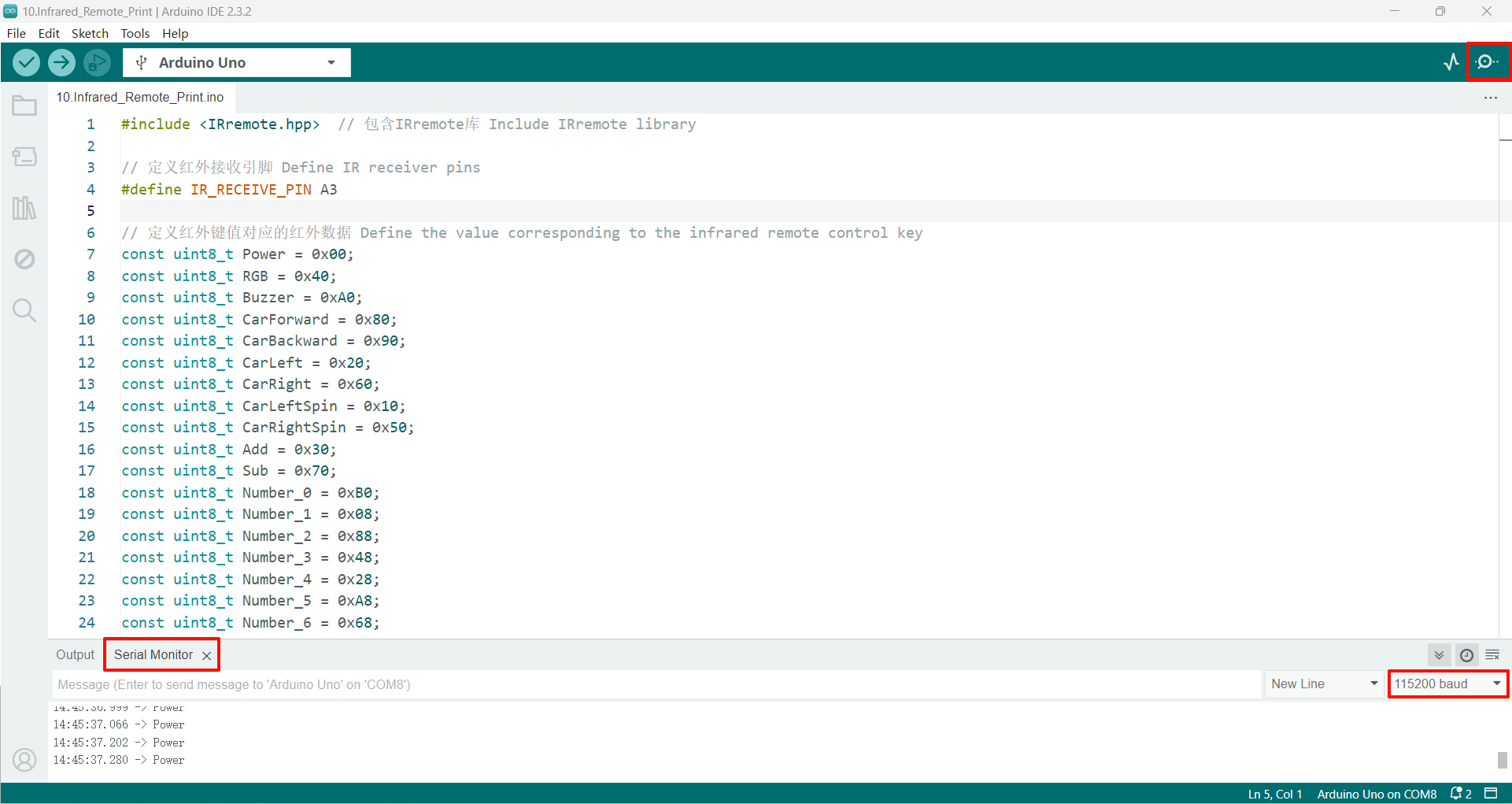
Task: Open the 115200 baud rate dropdown
Action: [1448, 684]
